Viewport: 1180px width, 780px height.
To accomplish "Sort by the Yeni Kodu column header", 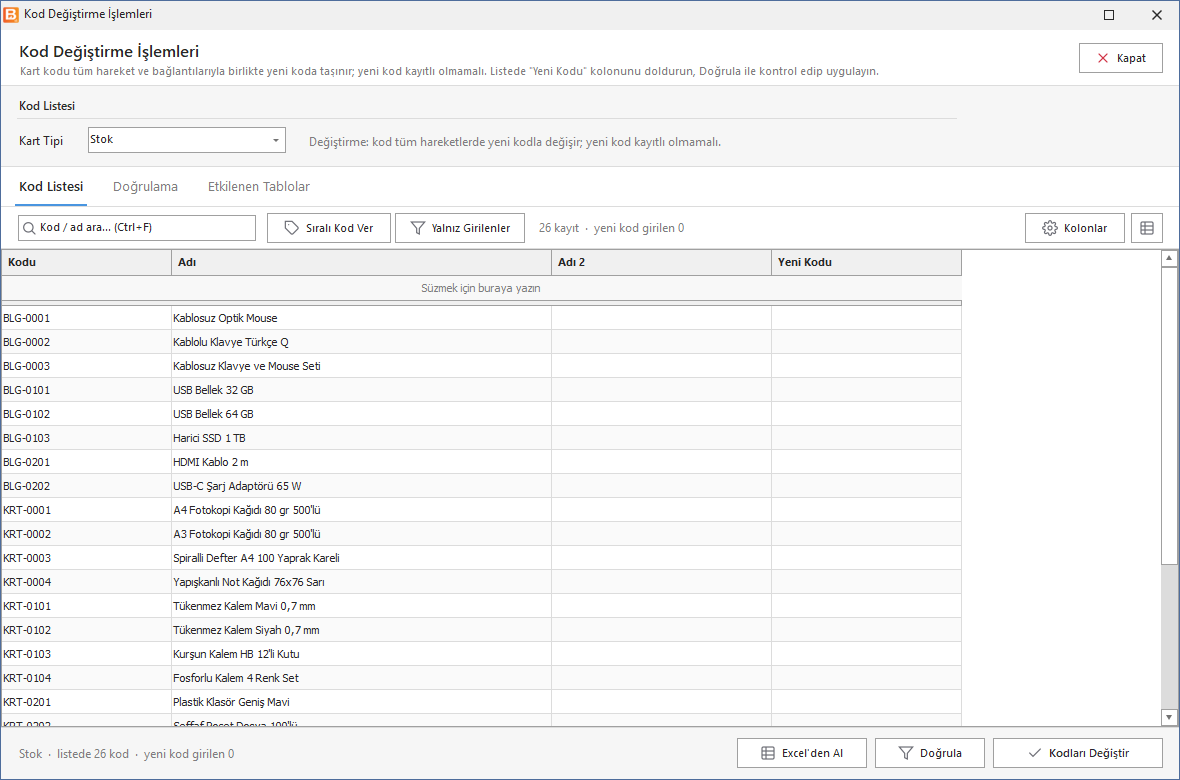I will click(866, 263).
